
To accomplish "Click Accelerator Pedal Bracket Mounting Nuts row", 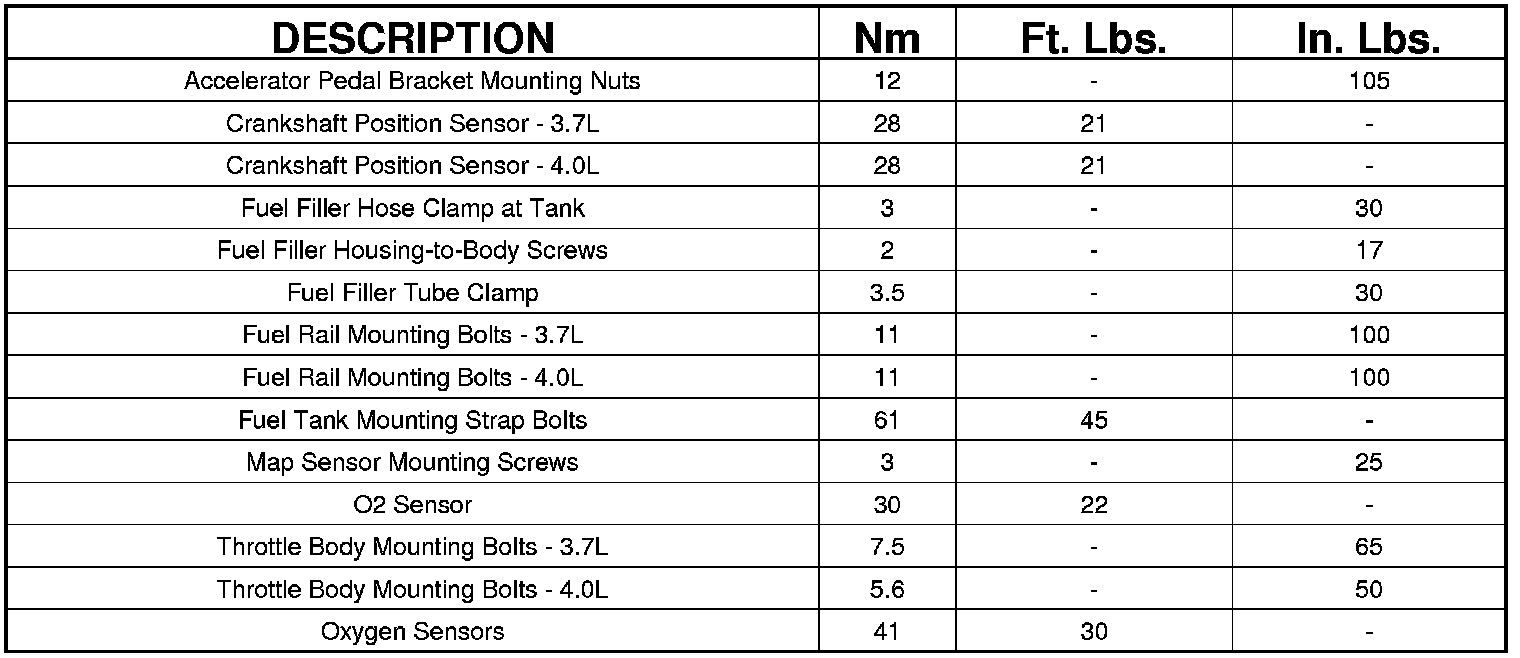I will tap(412, 81).
